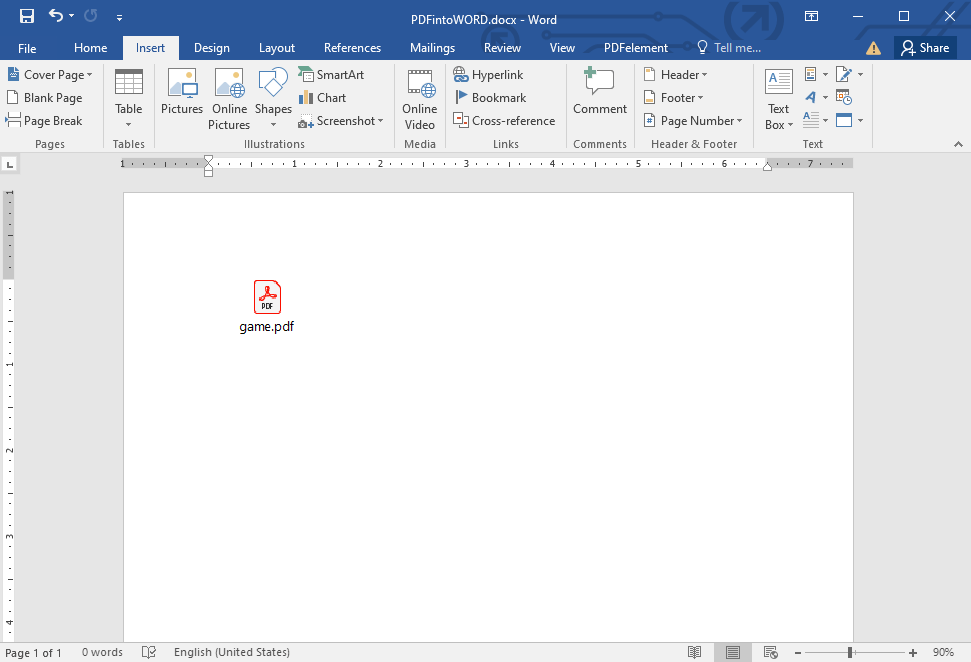Image resolution: width=971 pixels, height=662 pixels.
Task: Switch to the Design ribbon tab
Action: pos(211,47)
